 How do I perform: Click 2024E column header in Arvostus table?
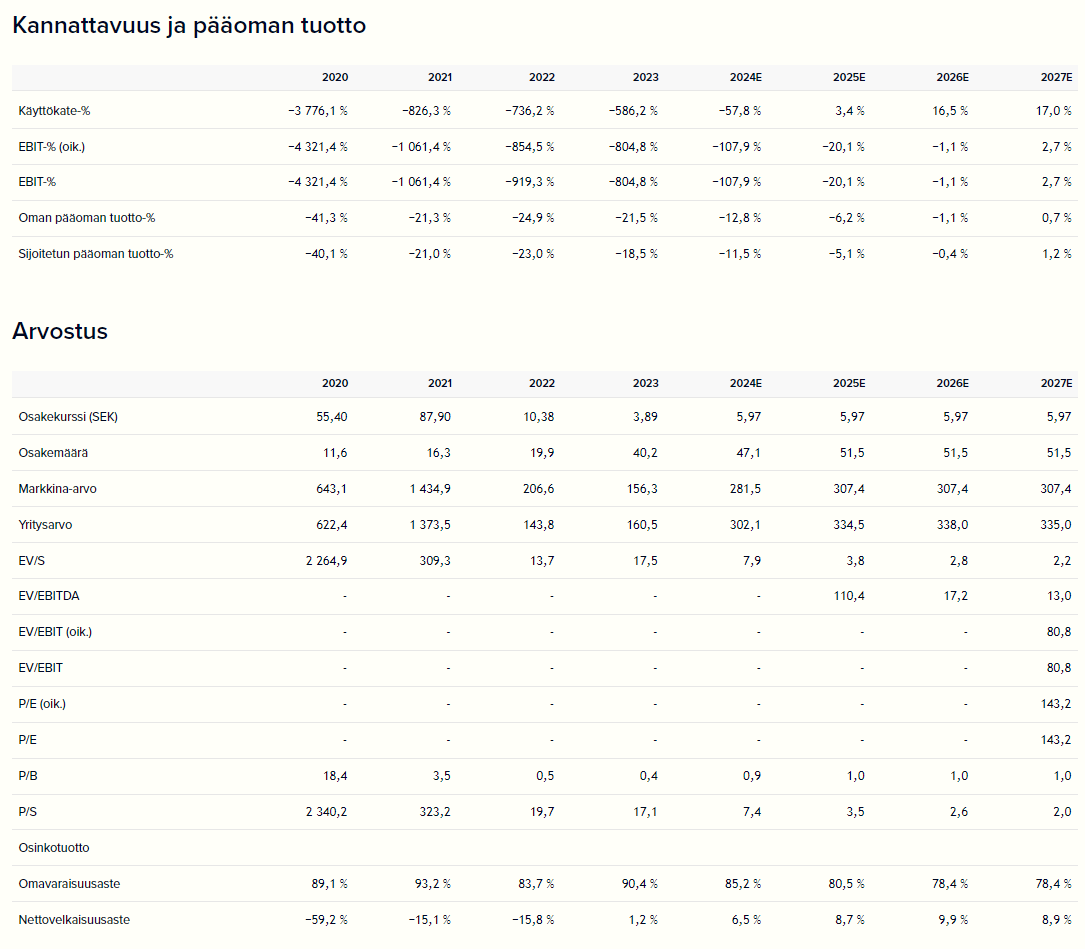(x=745, y=383)
